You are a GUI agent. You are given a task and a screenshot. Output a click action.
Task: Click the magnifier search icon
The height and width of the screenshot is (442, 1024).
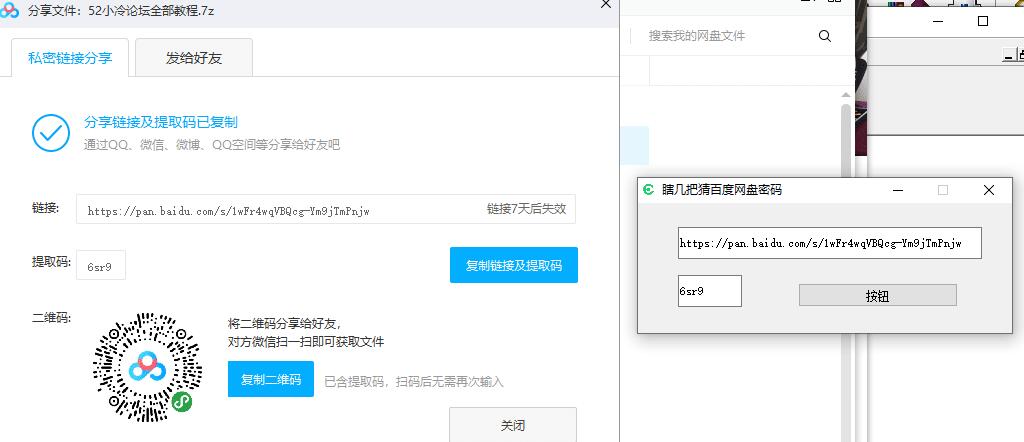825,36
